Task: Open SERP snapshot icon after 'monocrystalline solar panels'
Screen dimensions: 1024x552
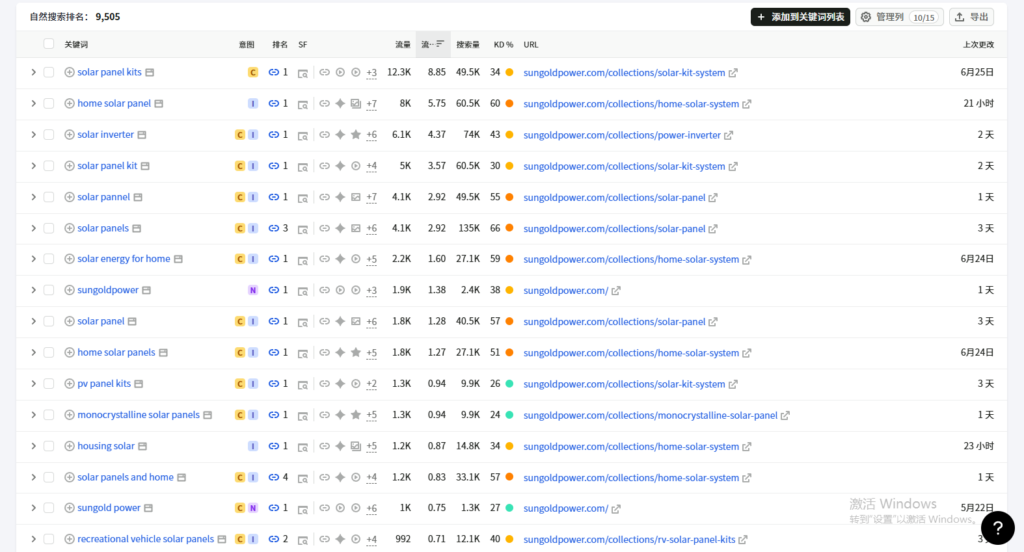Action: point(208,415)
